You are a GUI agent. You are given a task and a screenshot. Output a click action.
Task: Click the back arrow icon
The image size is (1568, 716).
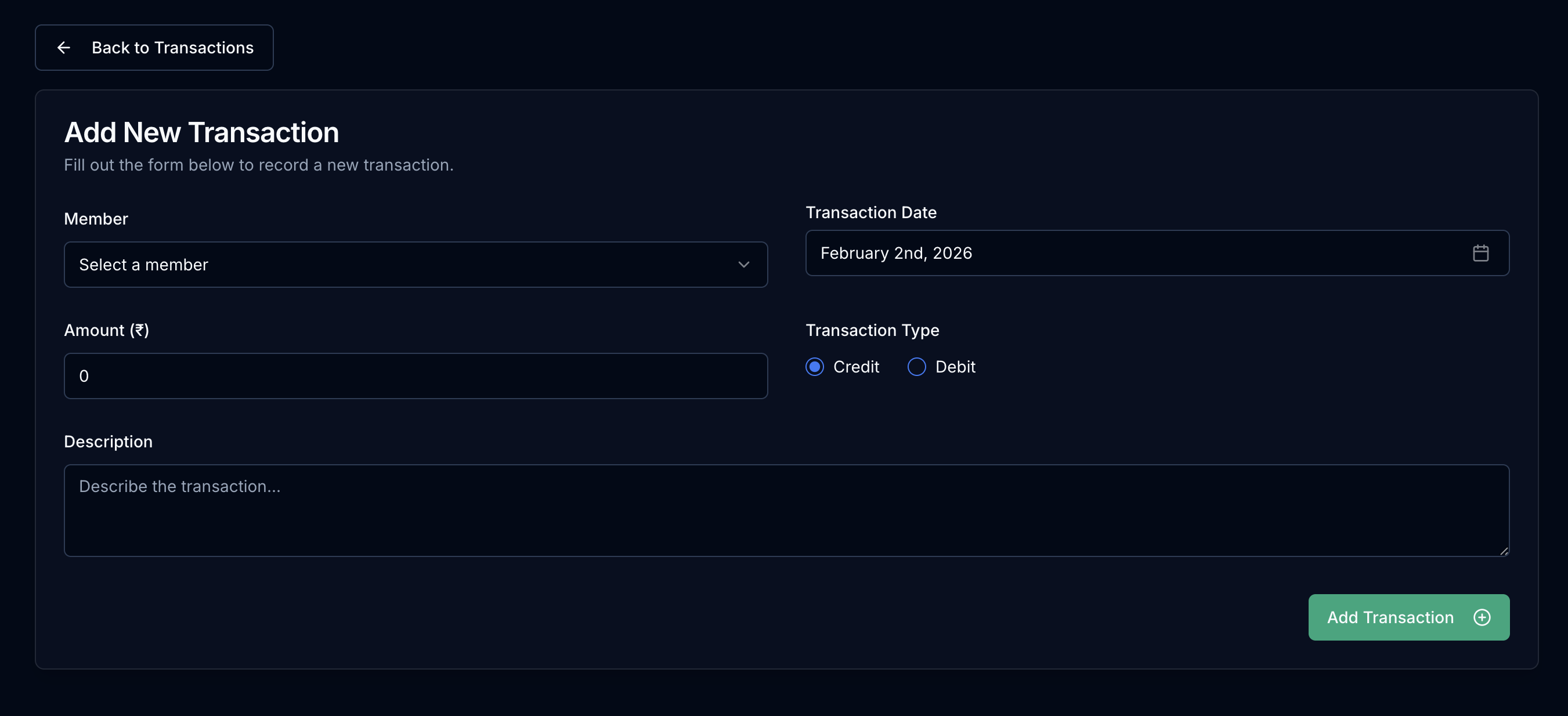[64, 48]
